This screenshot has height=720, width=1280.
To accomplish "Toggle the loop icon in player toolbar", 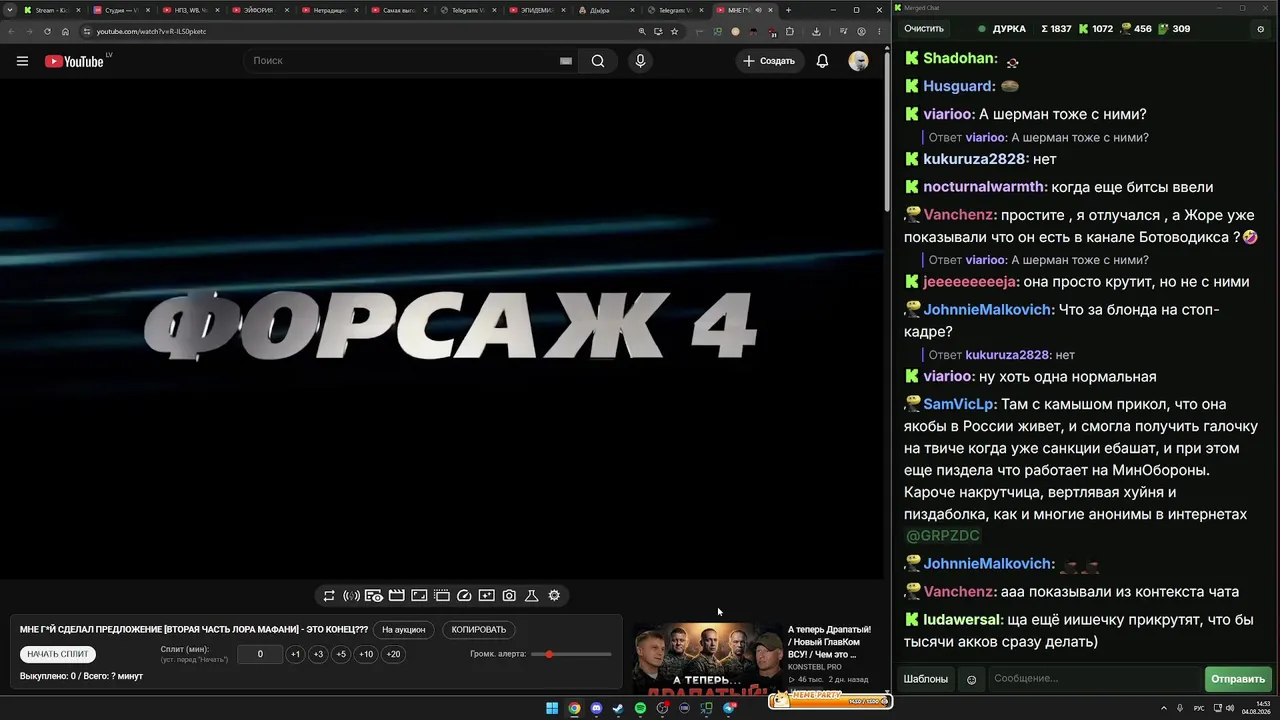I will coord(329,596).
